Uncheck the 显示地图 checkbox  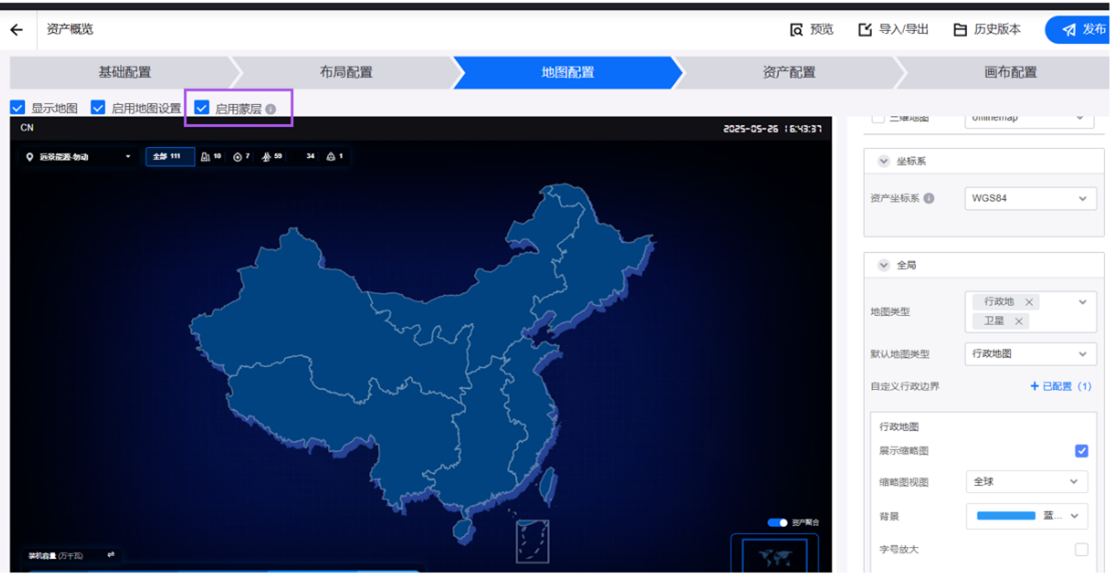18,108
